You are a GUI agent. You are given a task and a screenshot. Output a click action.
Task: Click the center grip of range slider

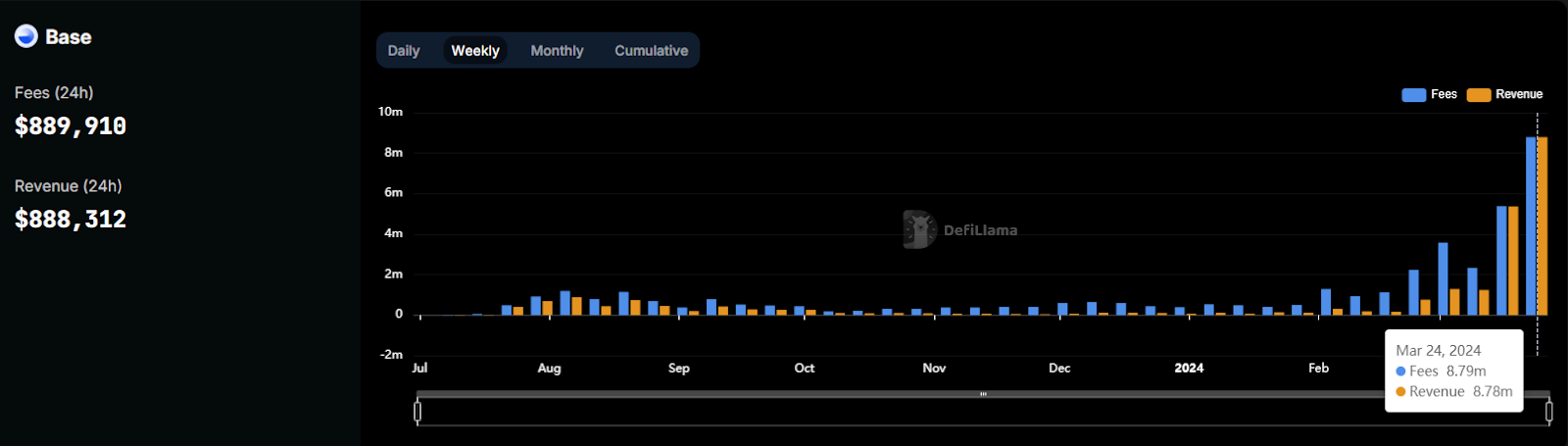click(983, 394)
